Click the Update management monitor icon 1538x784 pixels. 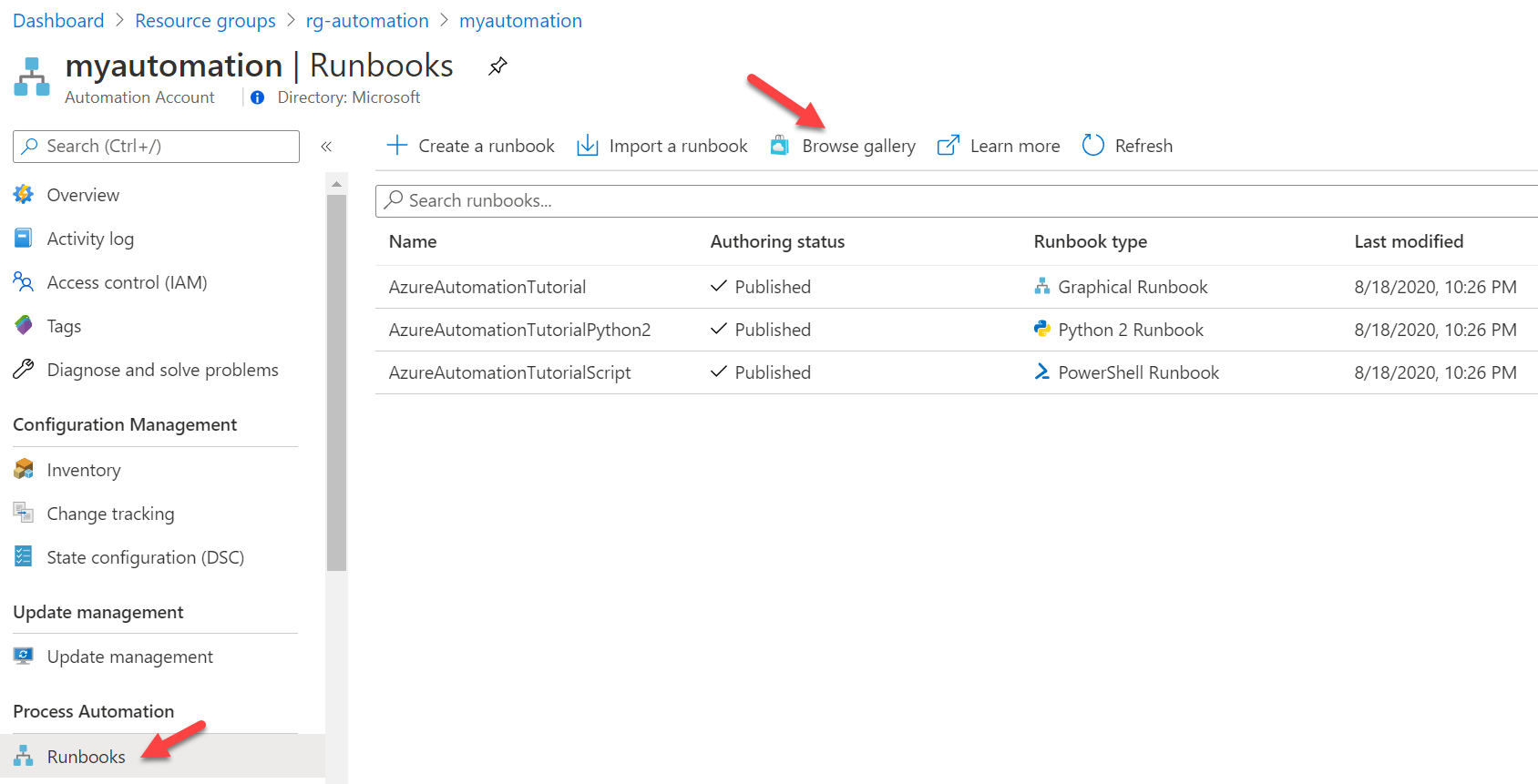point(24,657)
